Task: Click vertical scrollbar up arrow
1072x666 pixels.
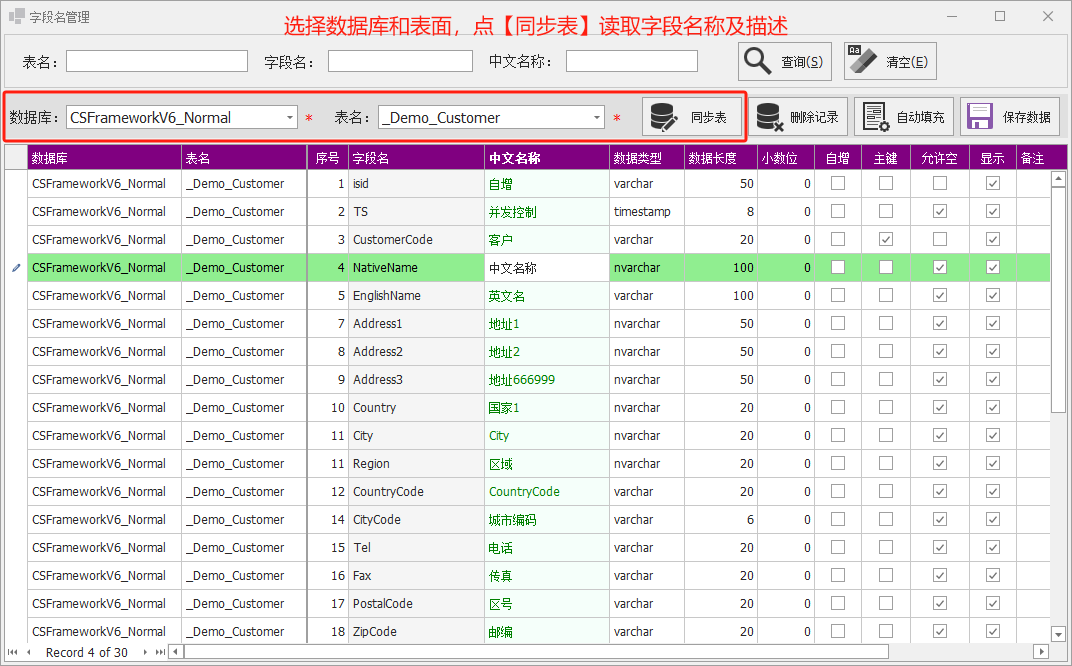Action: coord(1058,179)
